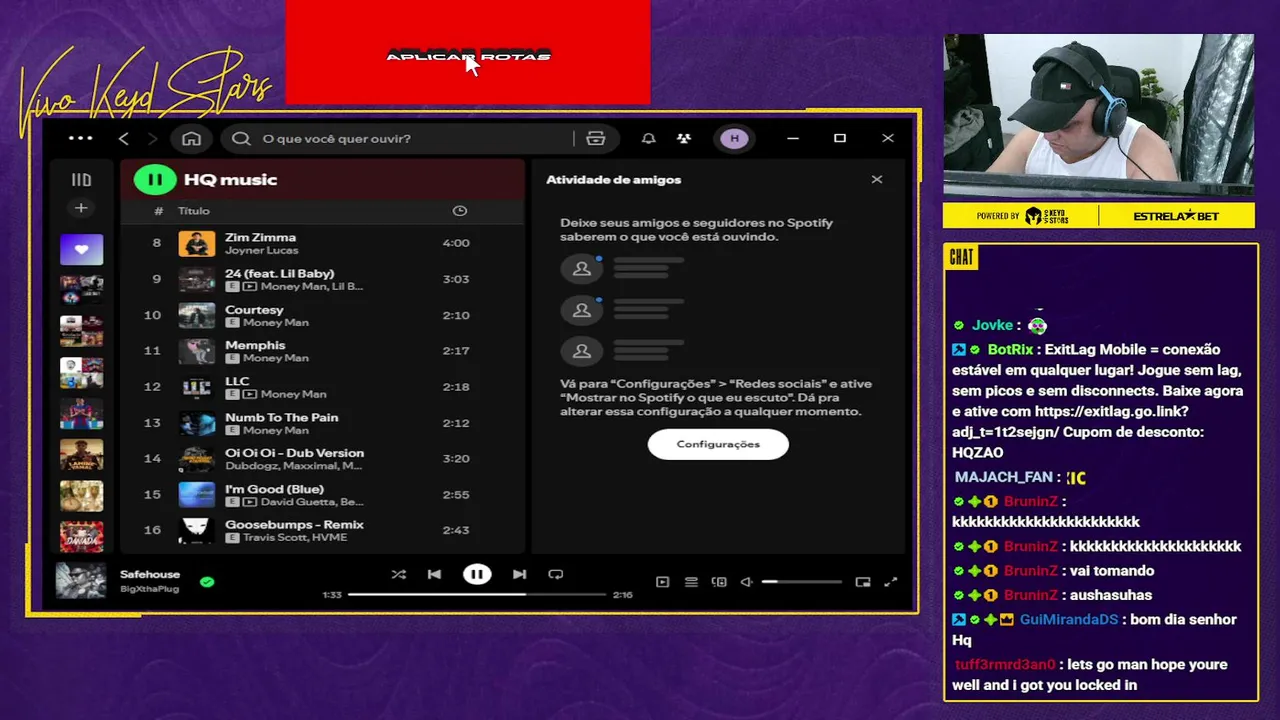Select the track Numb To The Pain
This screenshot has height=720, width=1280.
[322, 423]
